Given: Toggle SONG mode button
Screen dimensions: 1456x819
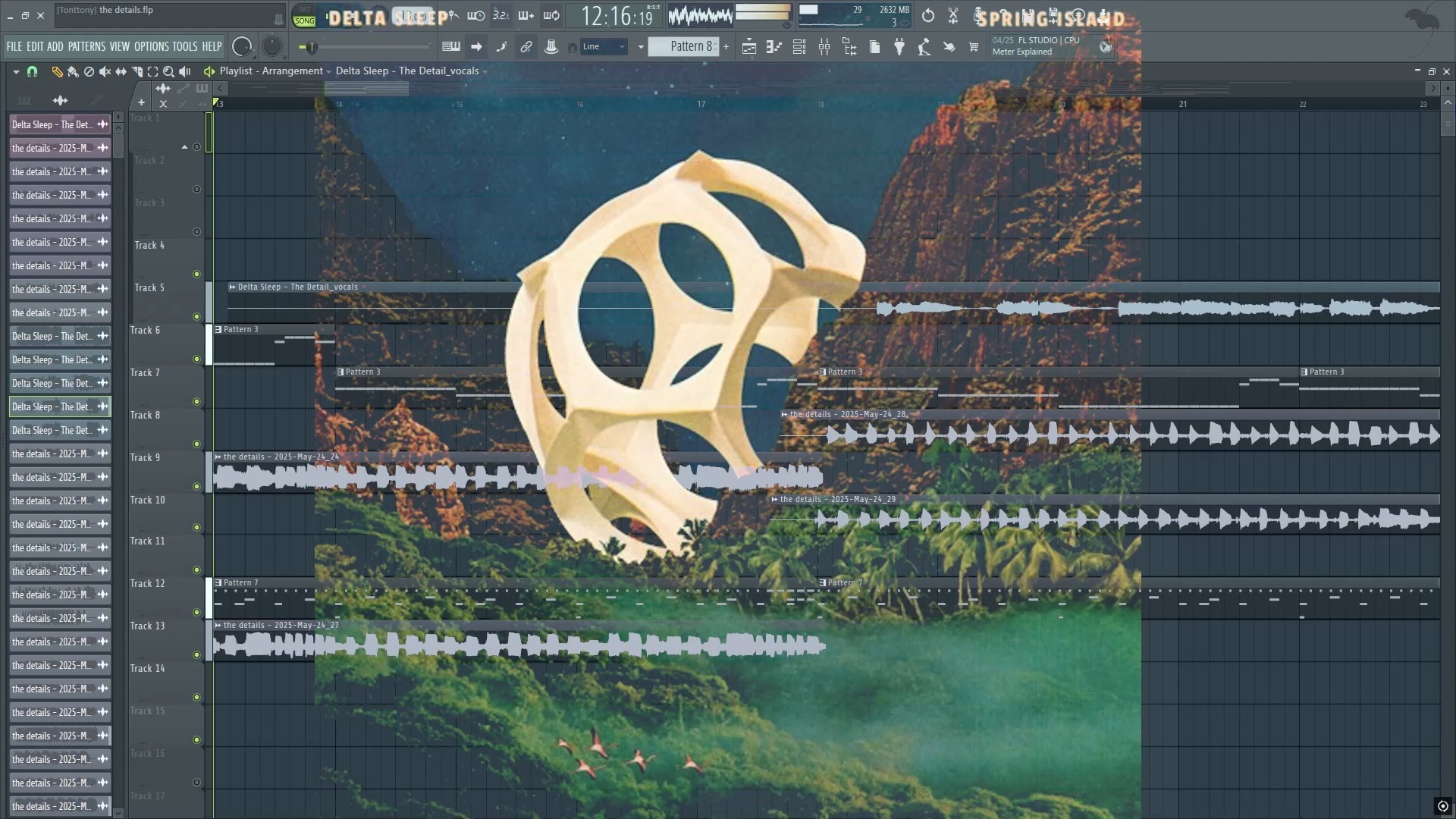Looking at the screenshot, I should (304, 20).
